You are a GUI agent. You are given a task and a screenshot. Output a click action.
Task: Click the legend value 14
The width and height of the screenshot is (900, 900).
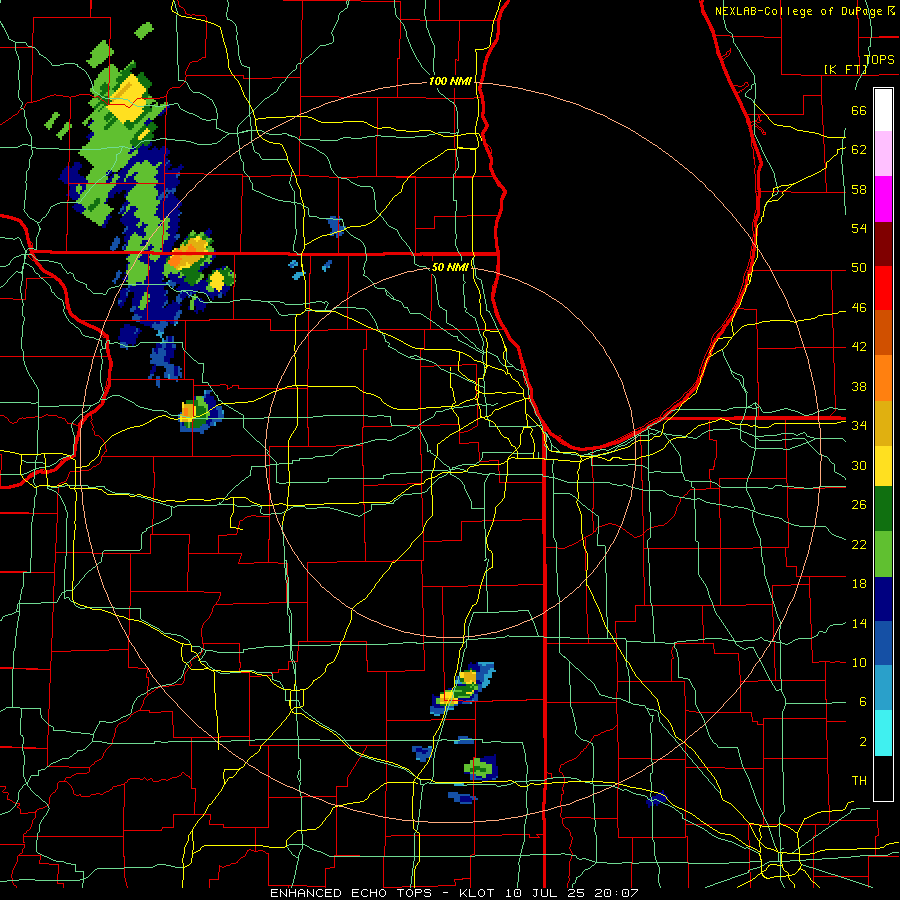(859, 623)
